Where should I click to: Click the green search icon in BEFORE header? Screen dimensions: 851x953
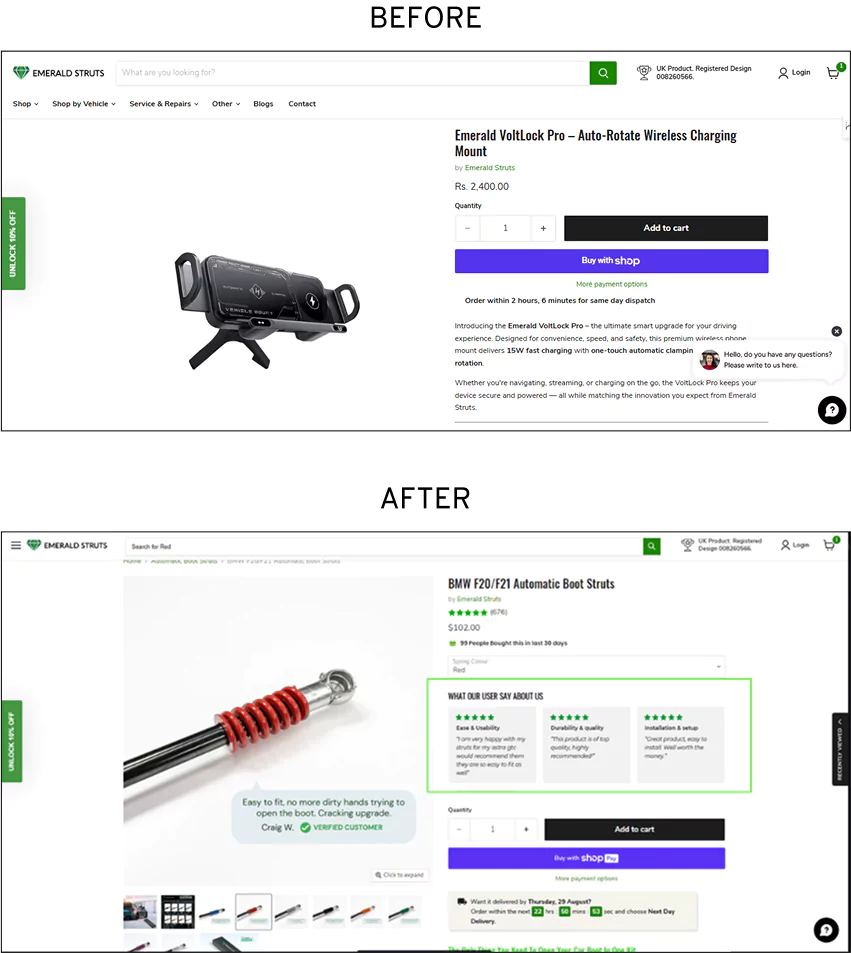coord(602,73)
